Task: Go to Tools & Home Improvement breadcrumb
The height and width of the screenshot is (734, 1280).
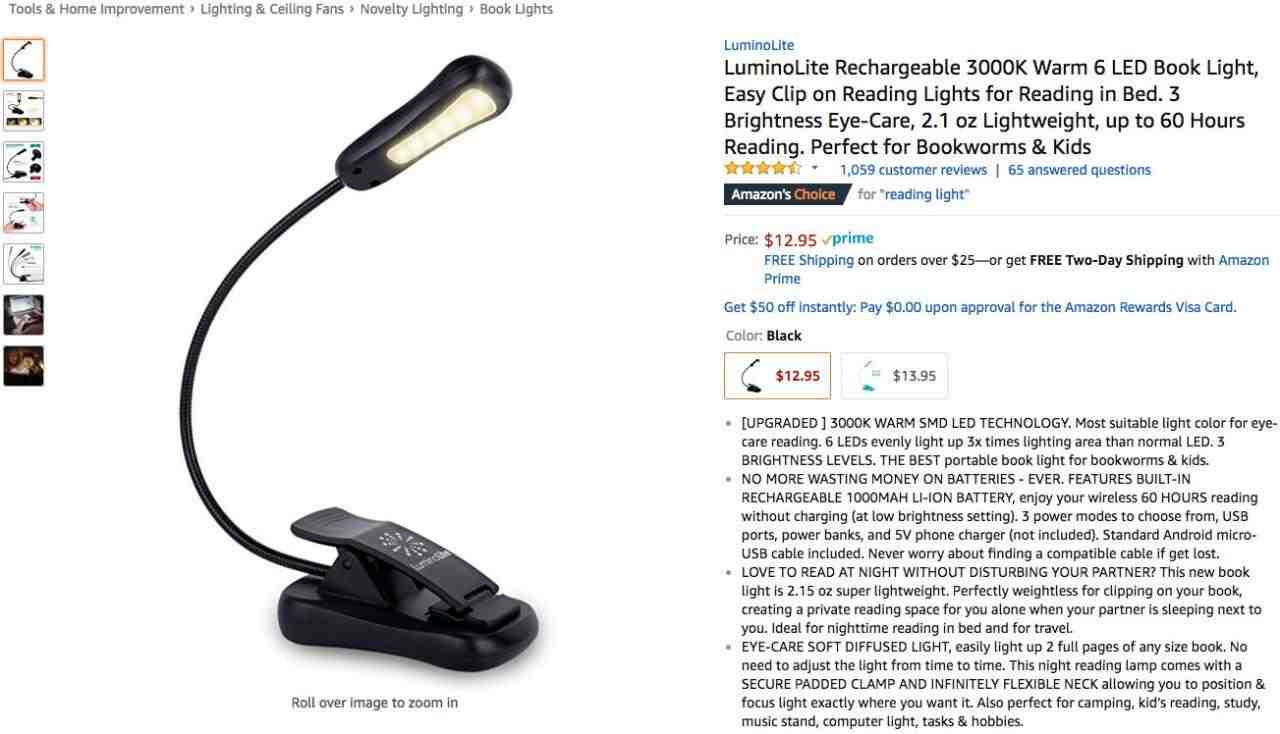Action: pos(96,9)
